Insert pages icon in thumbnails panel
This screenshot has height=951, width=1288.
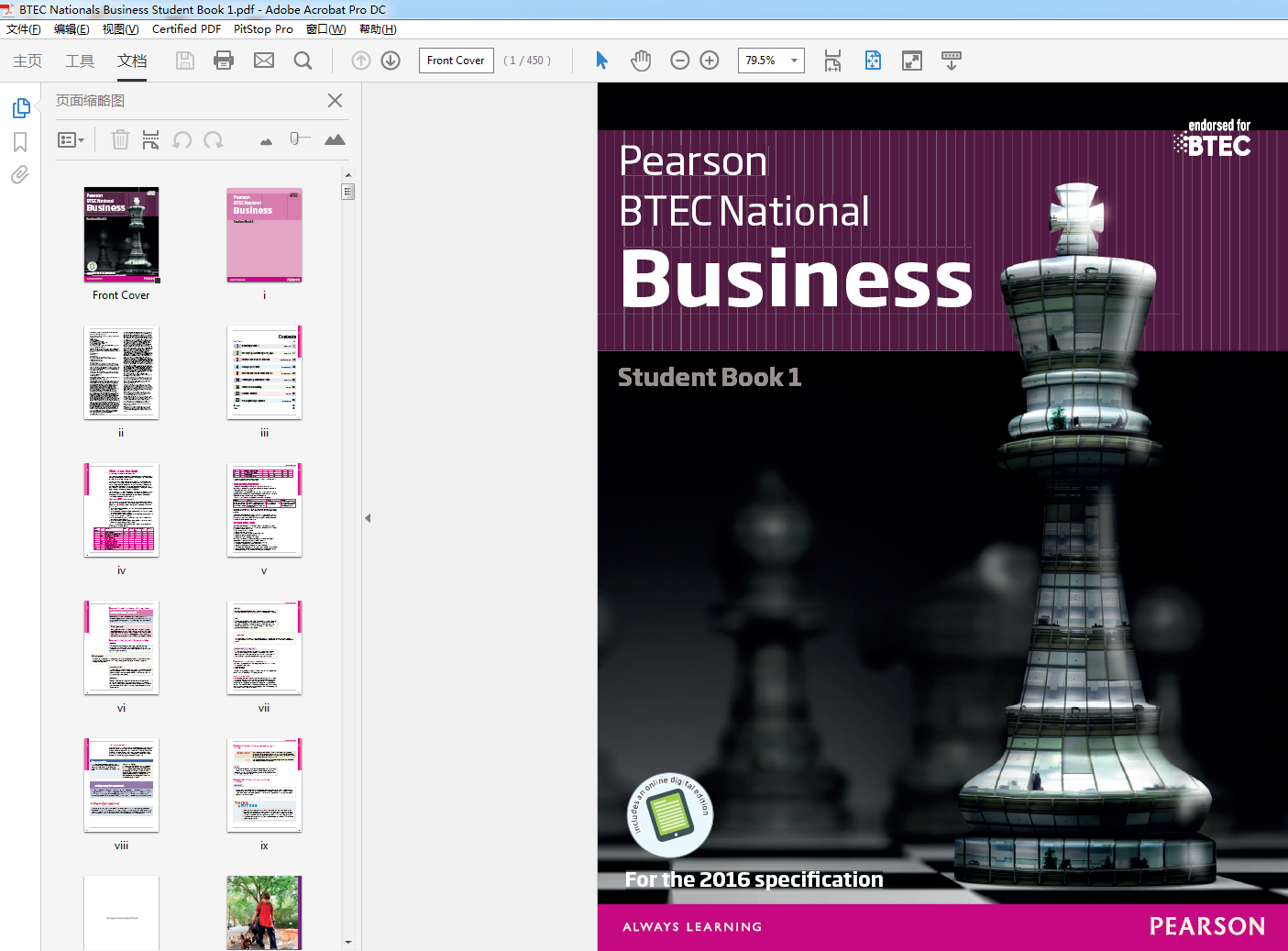150,139
